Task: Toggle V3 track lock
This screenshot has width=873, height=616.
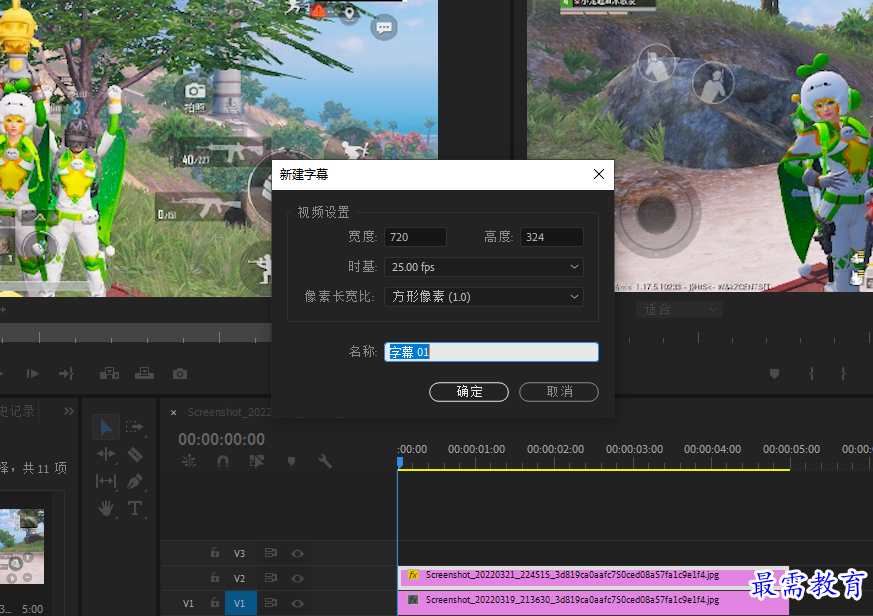Action: click(215, 553)
